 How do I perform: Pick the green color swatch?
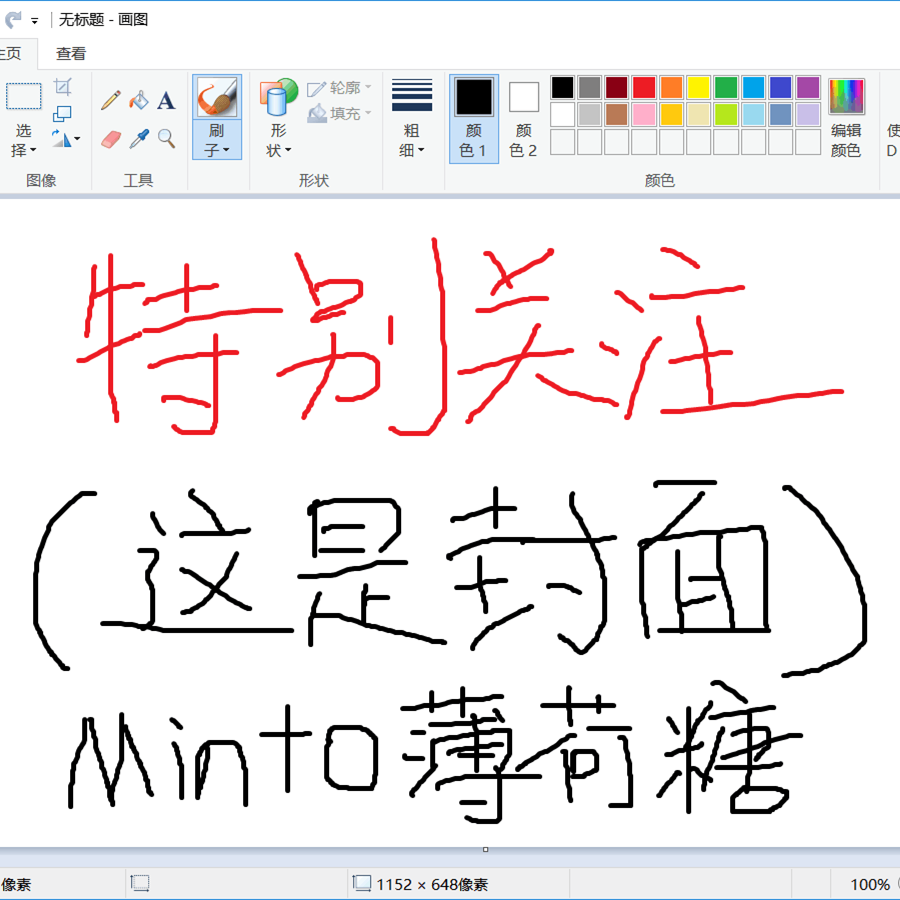[726, 88]
